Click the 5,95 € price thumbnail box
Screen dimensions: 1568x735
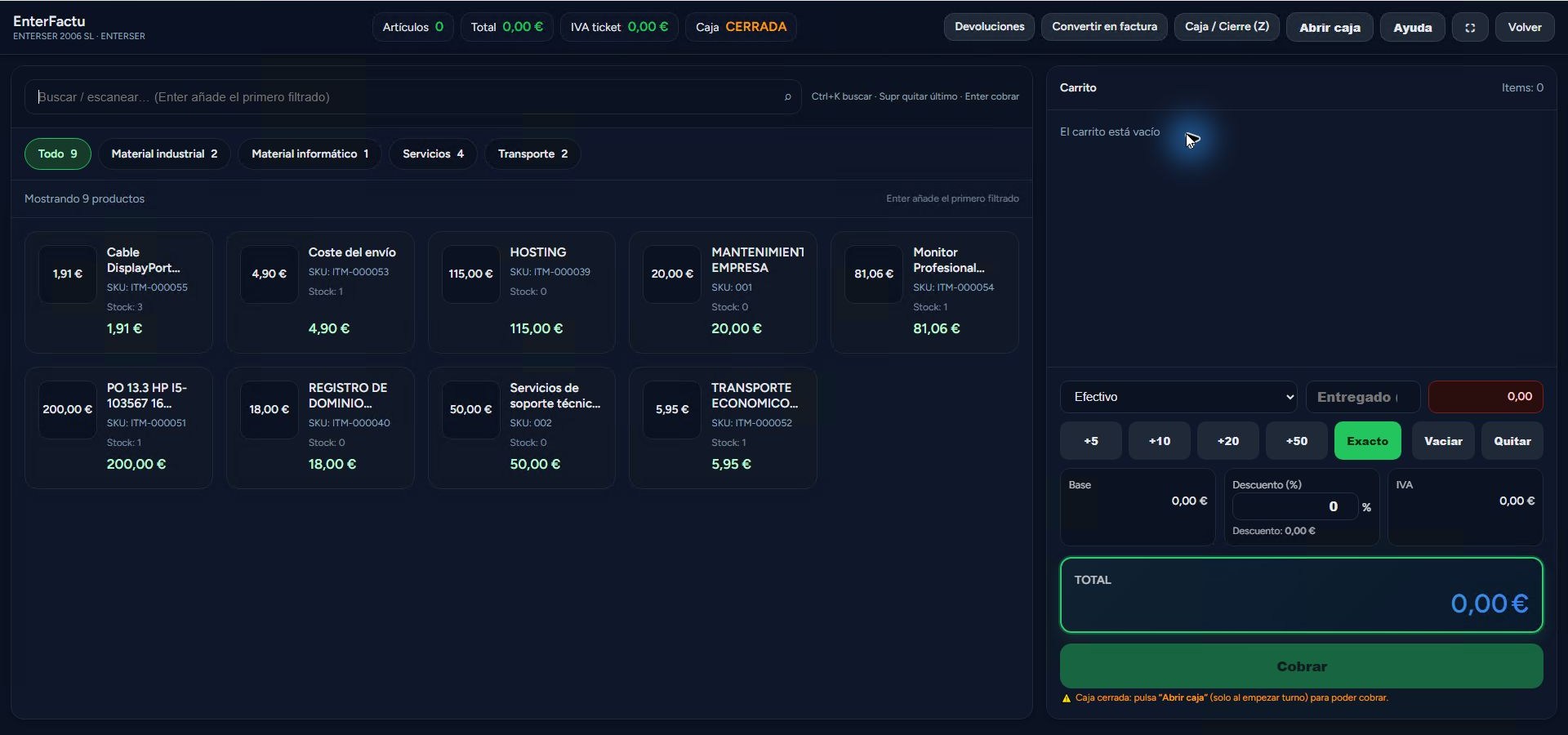[x=672, y=410]
